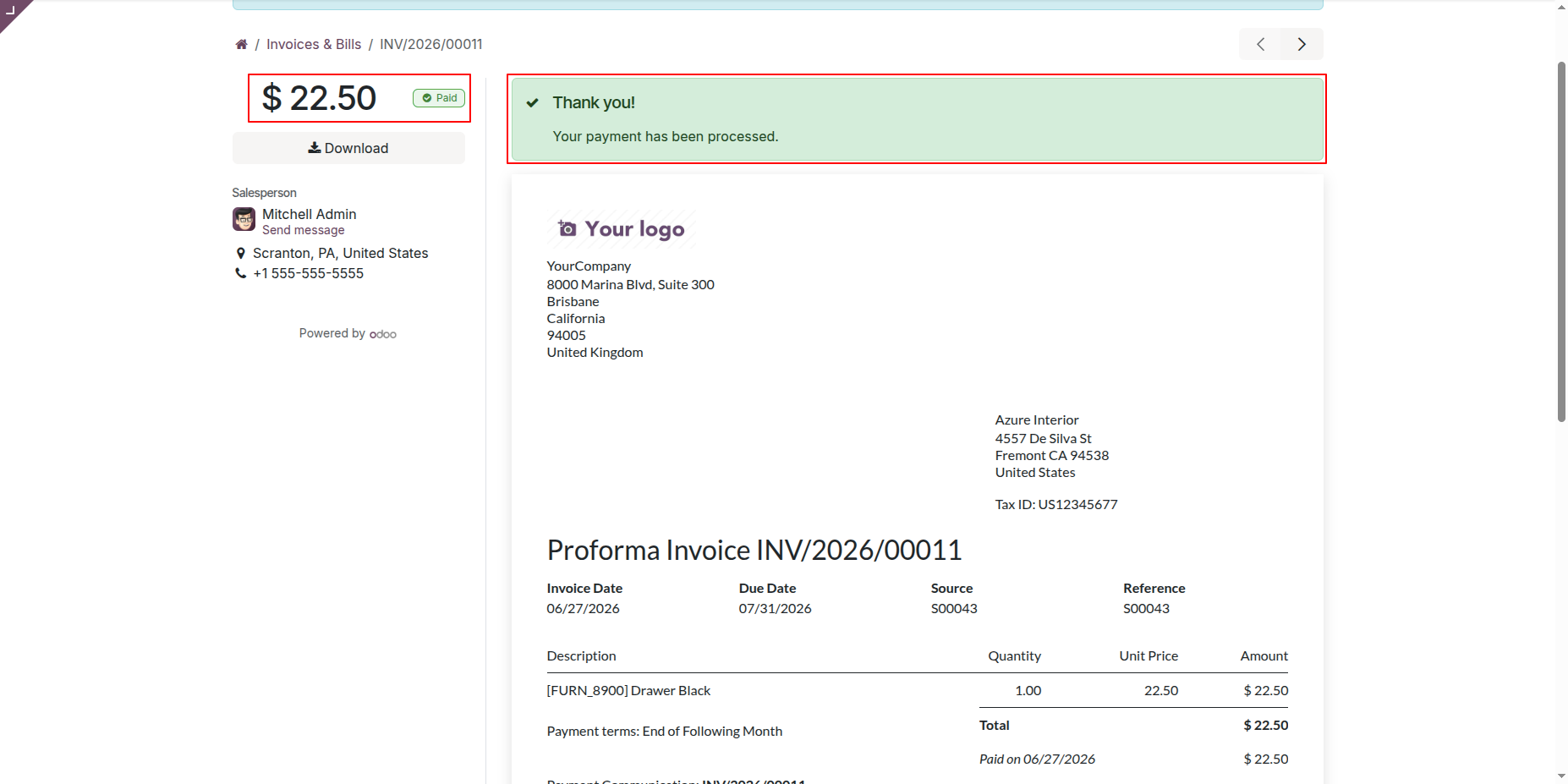This screenshot has width=1568, height=784.
Task: Open the previous invoice with left chevron
Action: [1260, 44]
